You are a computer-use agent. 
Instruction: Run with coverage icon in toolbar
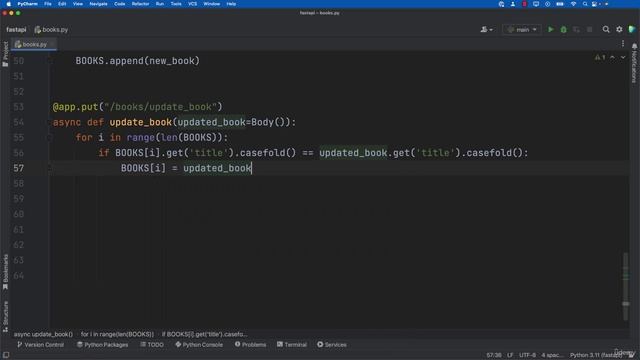pos(576,29)
